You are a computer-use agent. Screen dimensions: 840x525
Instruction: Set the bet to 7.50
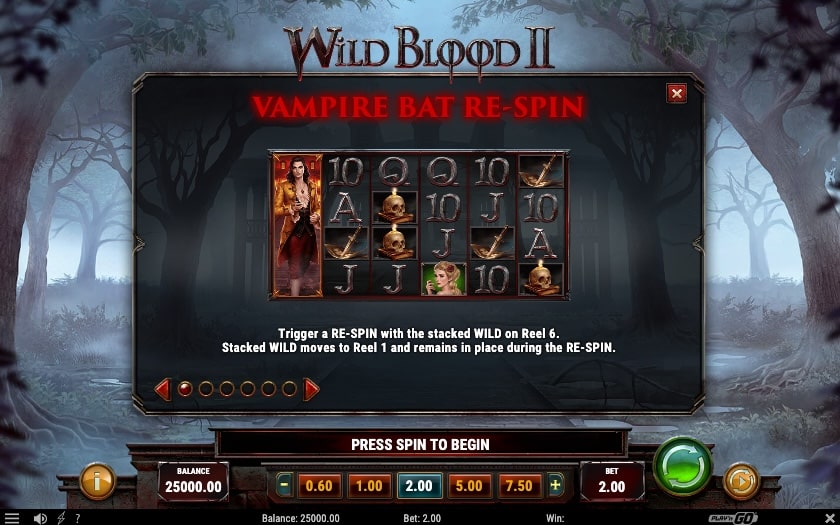click(519, 486)
